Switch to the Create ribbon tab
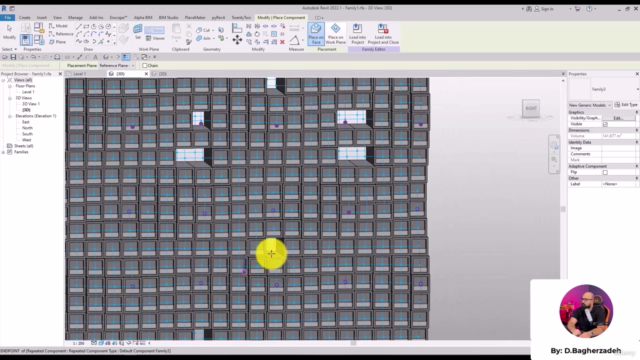640x360 pixels. pos(24,18)
